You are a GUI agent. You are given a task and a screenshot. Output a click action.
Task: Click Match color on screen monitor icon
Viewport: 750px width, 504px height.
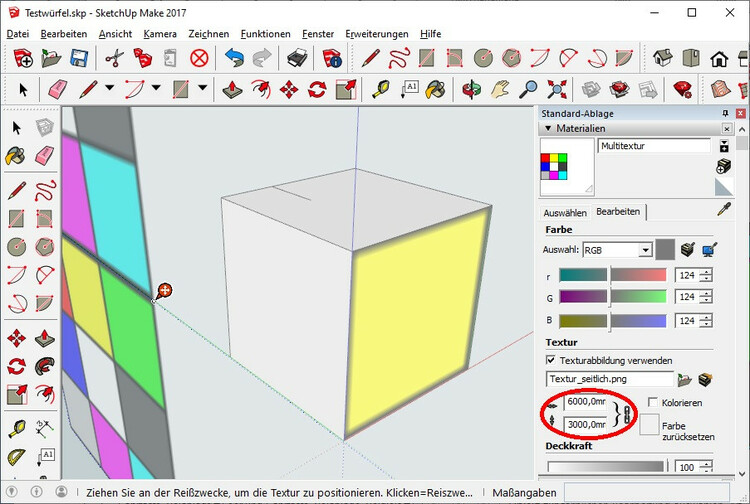tap(709, 249)
